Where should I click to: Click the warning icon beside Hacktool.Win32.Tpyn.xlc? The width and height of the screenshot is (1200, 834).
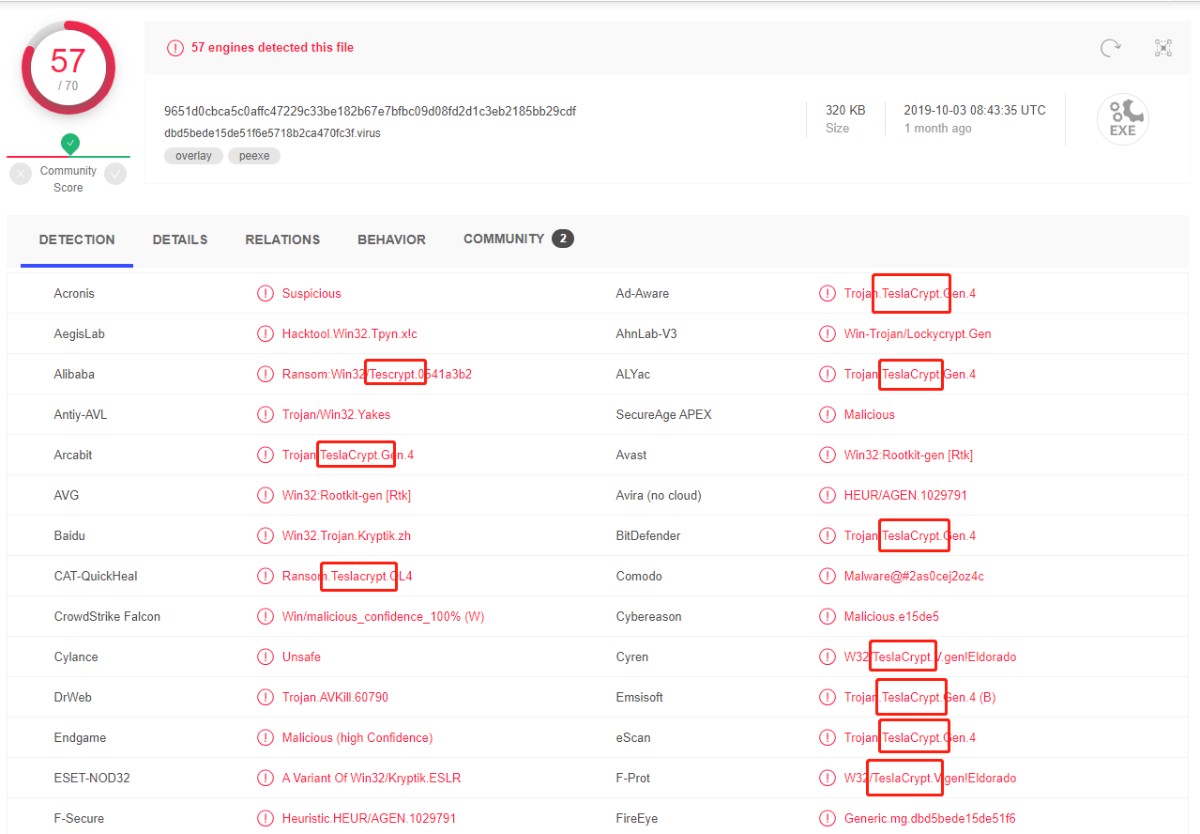pyautogui.click(x=265, y=334)
